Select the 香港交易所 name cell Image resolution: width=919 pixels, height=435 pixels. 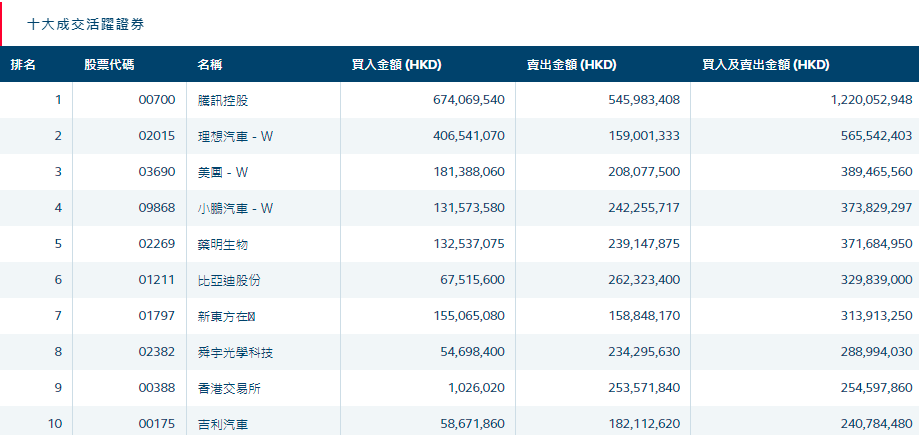[x=229, y=388]
